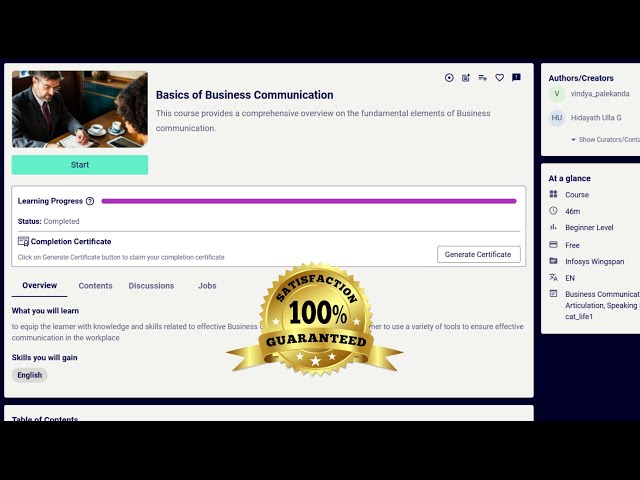This screenshot has height=480, width=640.
Task: Click the Course grid icon in At a glance
Action: pos(553,194)
